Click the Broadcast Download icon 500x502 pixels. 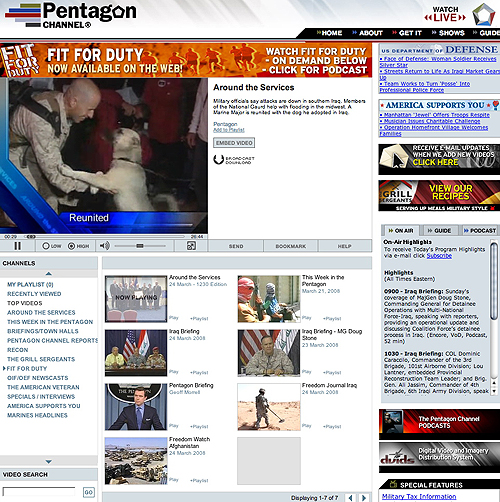point(234,160)
